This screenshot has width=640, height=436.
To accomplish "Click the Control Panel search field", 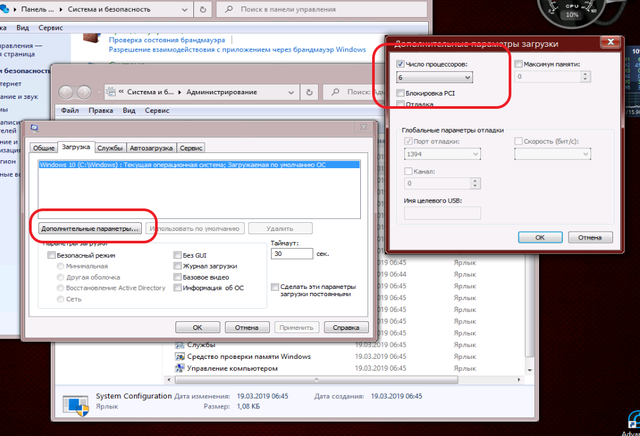I will pyautogui.click(x=322, y=9).
